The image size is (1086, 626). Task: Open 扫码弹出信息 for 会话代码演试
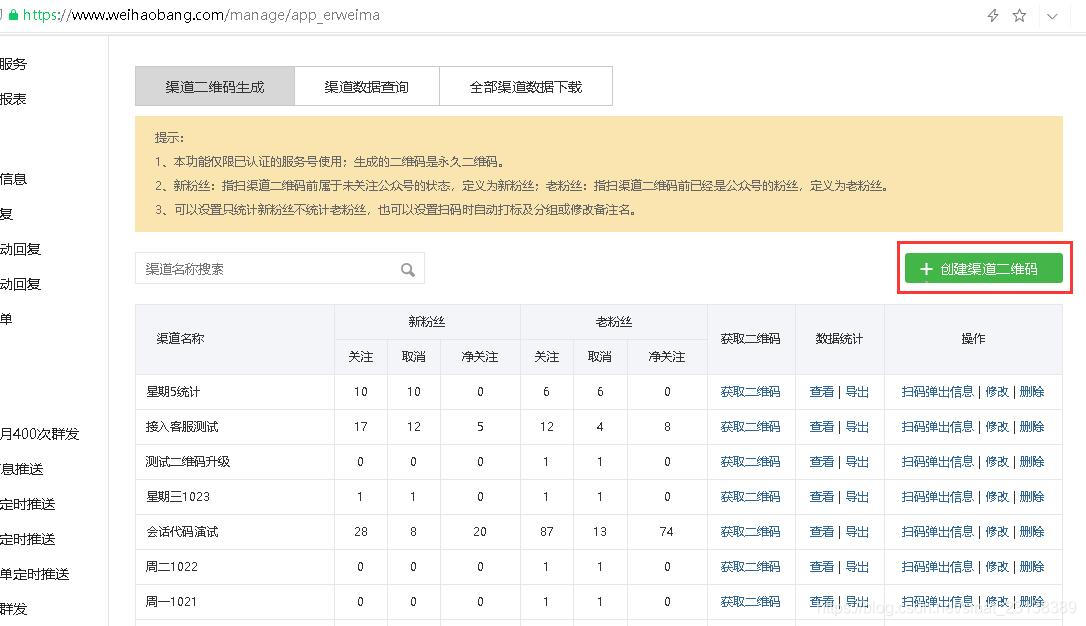pos(938,532)
